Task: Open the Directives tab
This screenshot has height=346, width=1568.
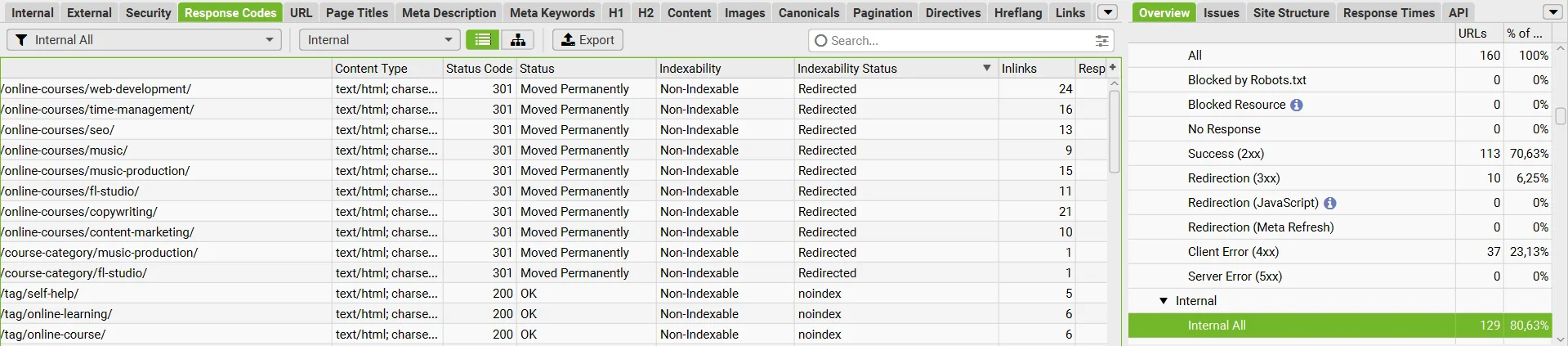Action: [x=953, y=12]
